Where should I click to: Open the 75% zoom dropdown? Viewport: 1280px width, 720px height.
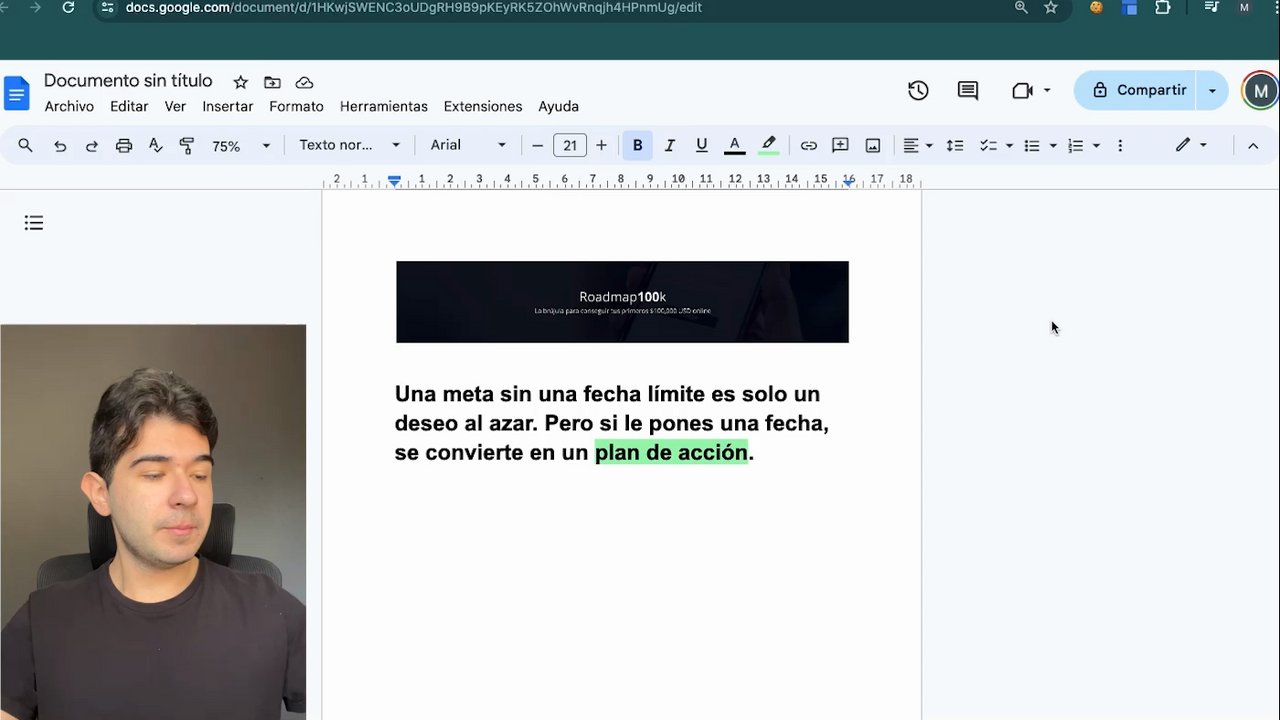[241, 146]
